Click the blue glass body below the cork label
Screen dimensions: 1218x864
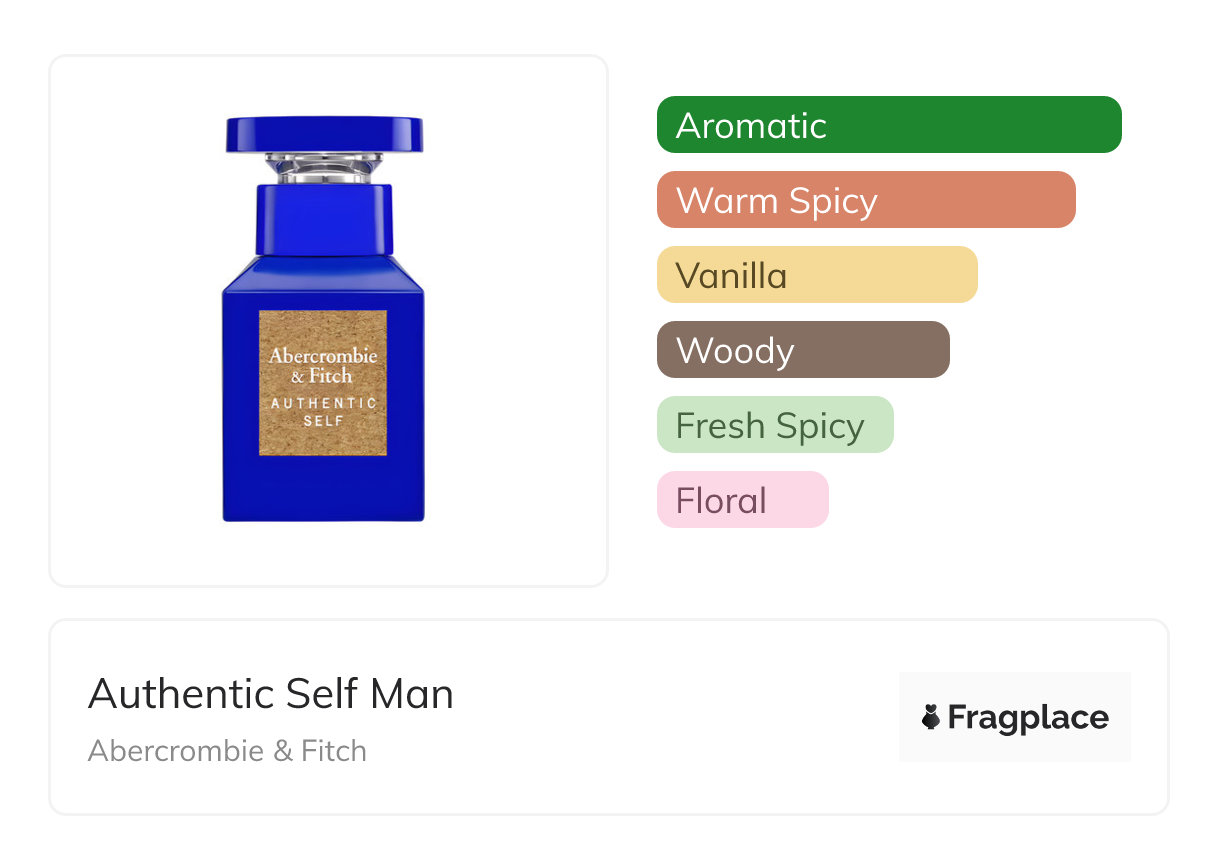coord(323,488)
